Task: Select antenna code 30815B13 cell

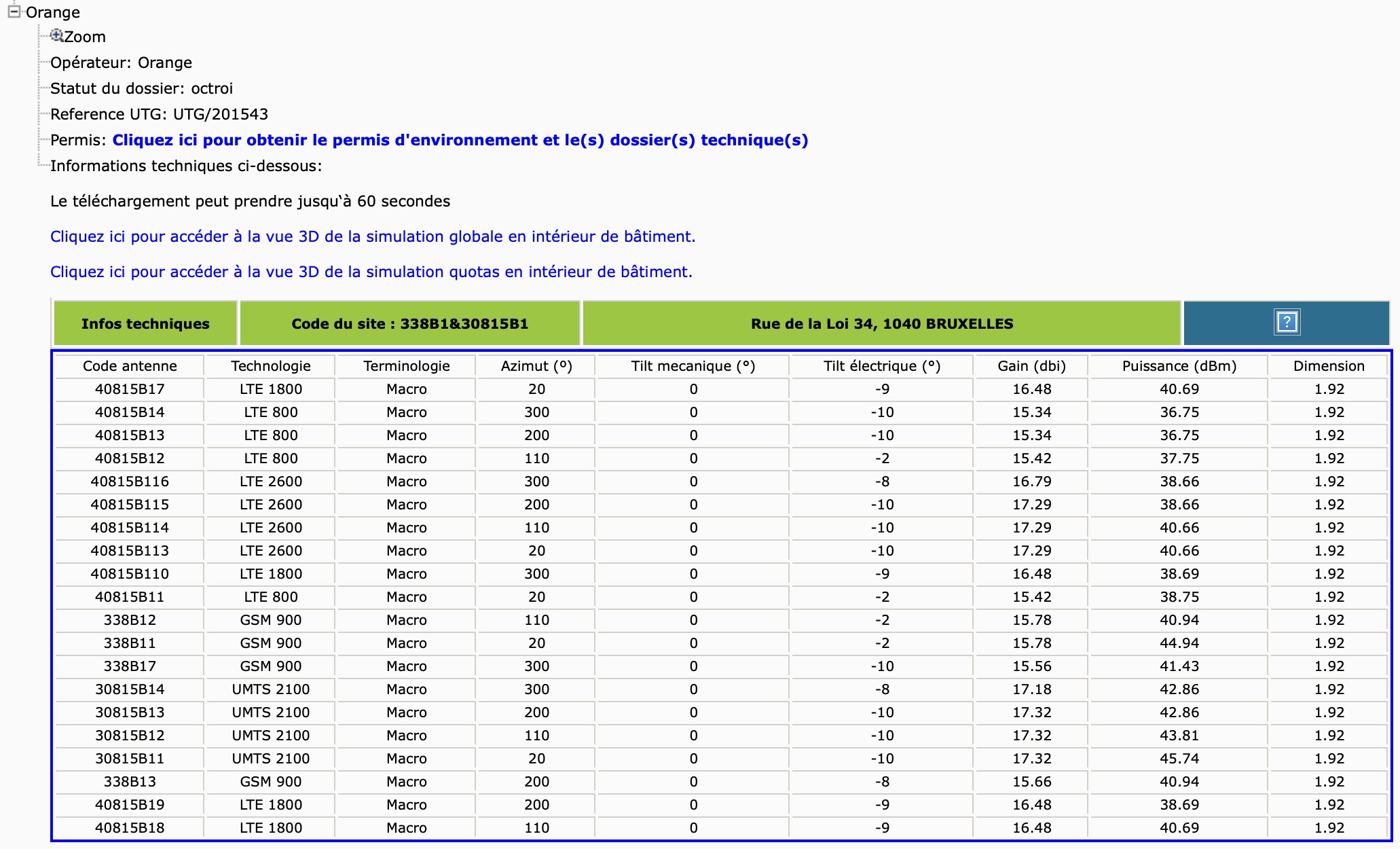Action: click(130, 712)
